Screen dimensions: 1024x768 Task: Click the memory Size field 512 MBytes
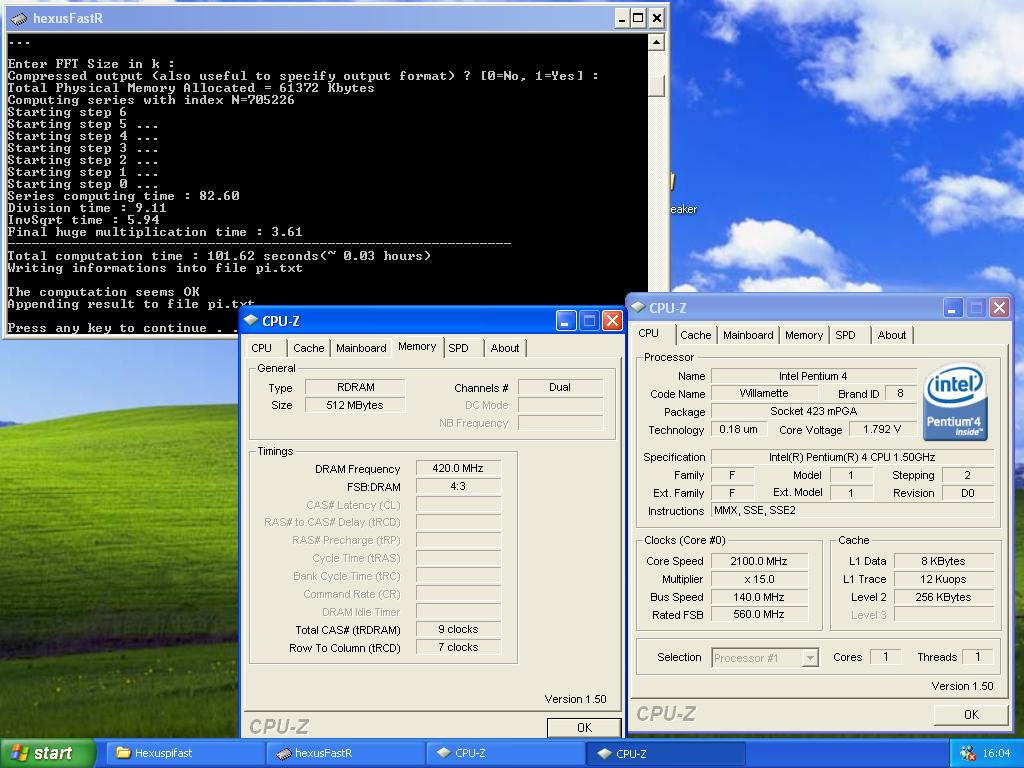click(355, 405)
